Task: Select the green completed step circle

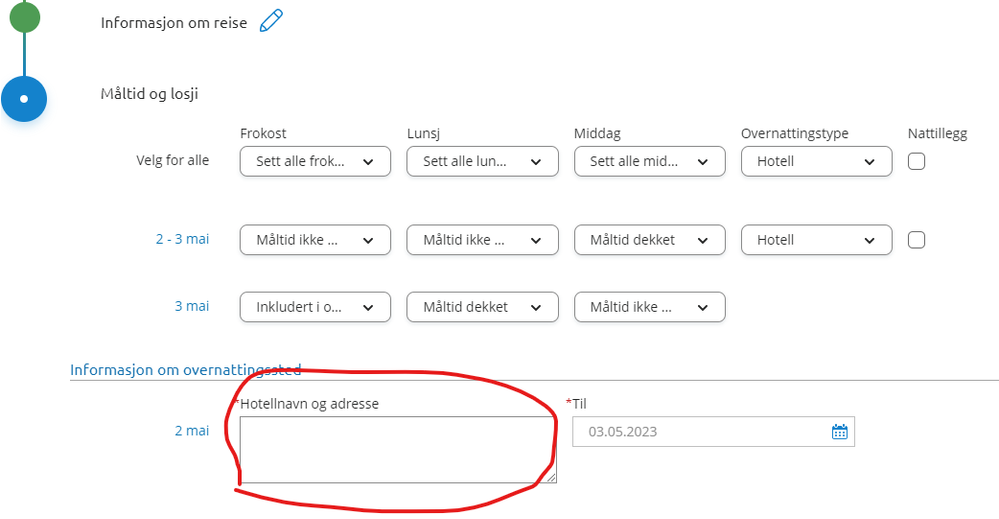Action: click(24, 17)
